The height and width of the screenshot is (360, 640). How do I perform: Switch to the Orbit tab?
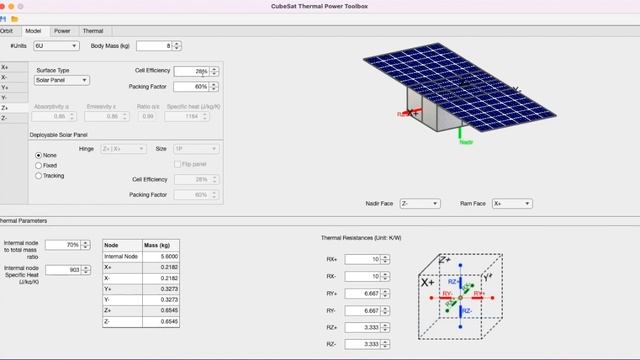tap(7, 31)
